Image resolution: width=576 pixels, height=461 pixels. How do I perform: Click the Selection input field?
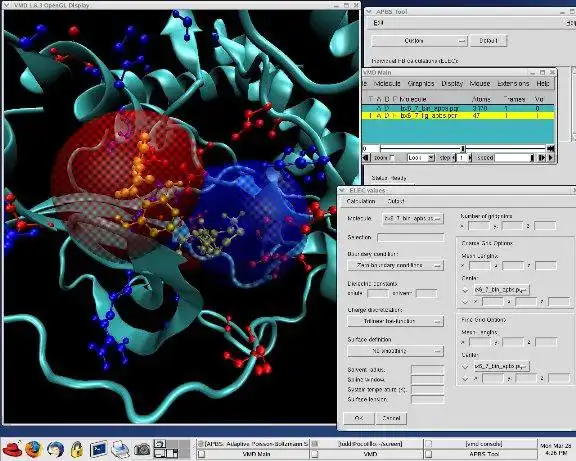point(411,238)
